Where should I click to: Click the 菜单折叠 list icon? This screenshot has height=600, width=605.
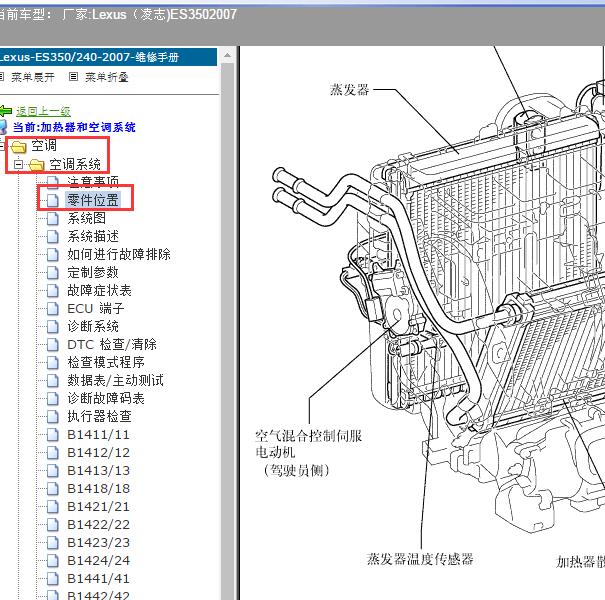click(x=73, y=77)
